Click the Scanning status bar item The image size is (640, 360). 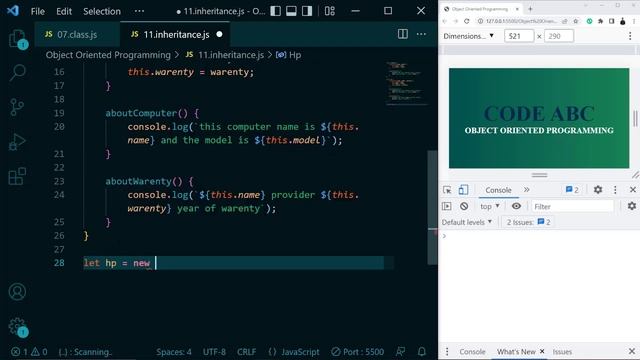point(84,351)
